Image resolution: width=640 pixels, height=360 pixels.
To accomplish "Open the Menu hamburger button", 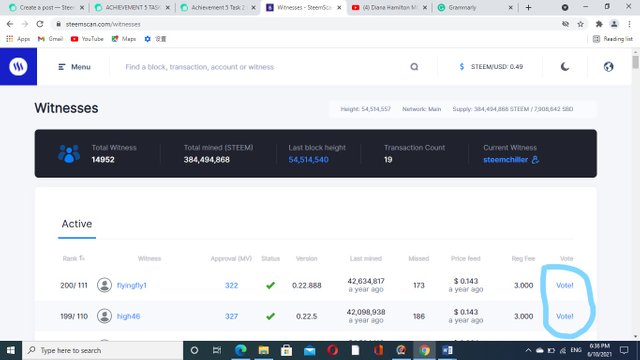I will point(74,67).
